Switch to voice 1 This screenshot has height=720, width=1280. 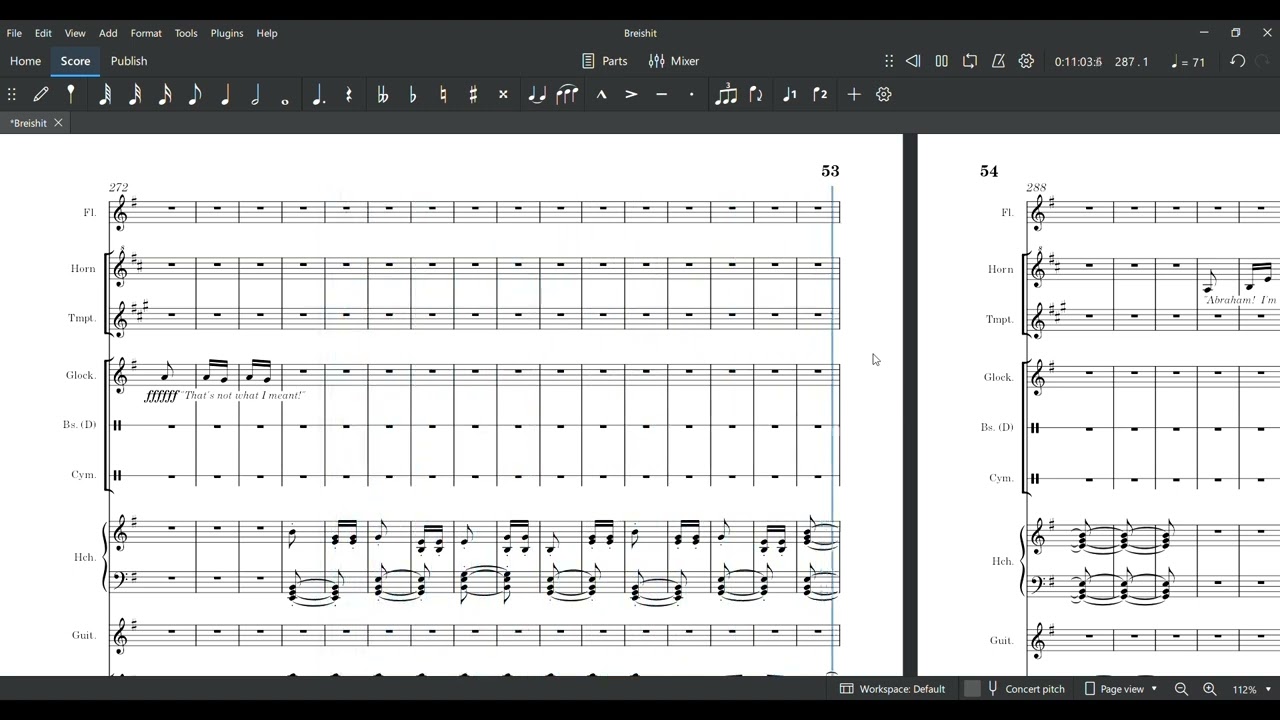click(x=790, y=94)
